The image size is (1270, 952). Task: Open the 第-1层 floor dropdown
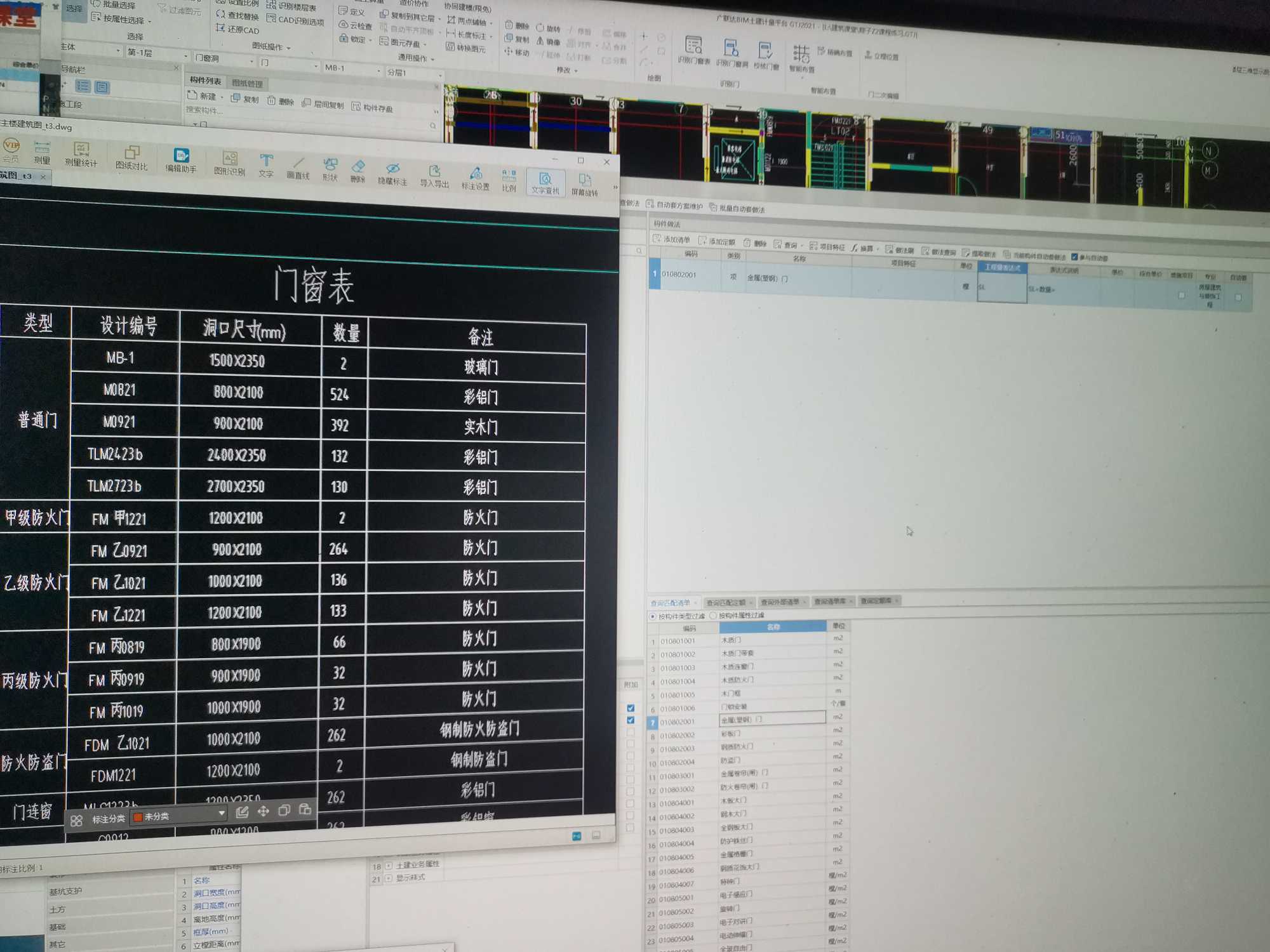tap(157, 53)
